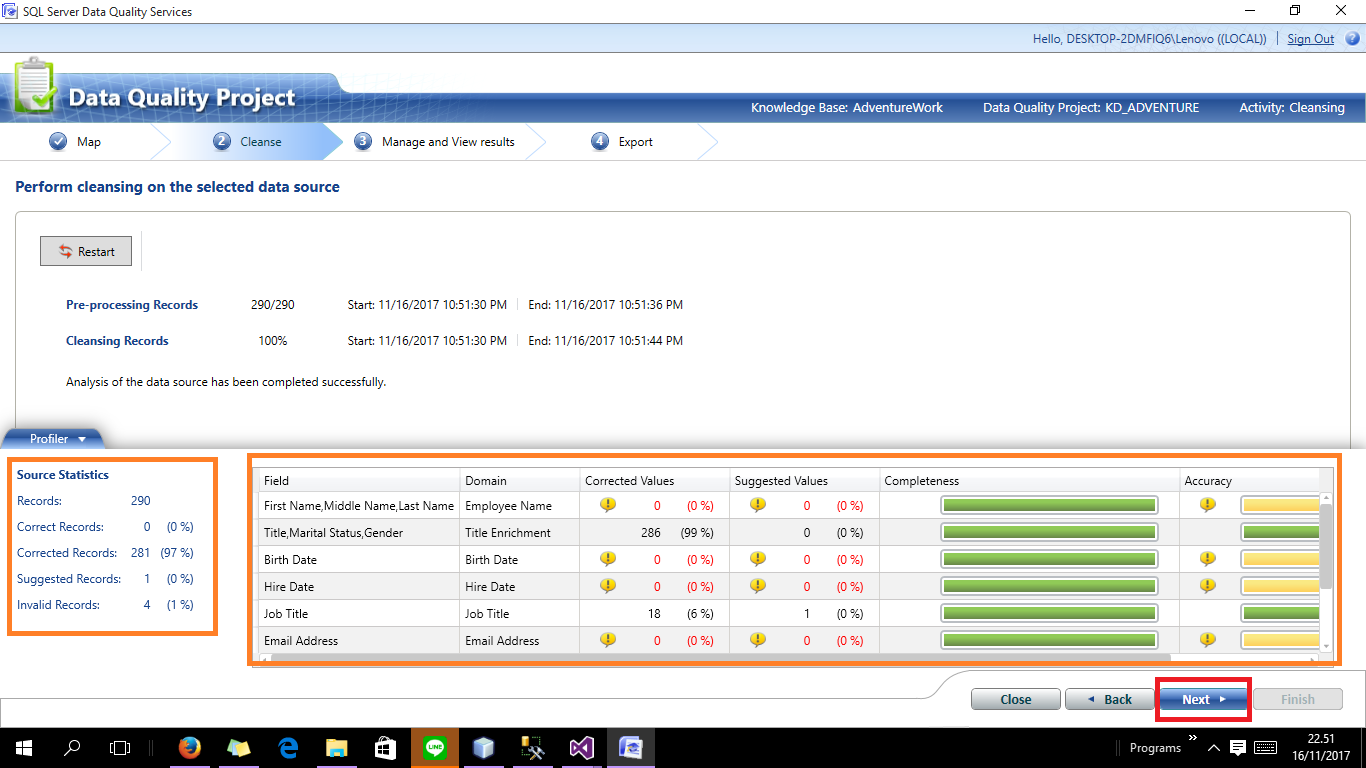Image resolution: width=1366 pixels, height=768 pixels.
Task: Open Visual Studio from the taskbar
Action: click(582, 747)
